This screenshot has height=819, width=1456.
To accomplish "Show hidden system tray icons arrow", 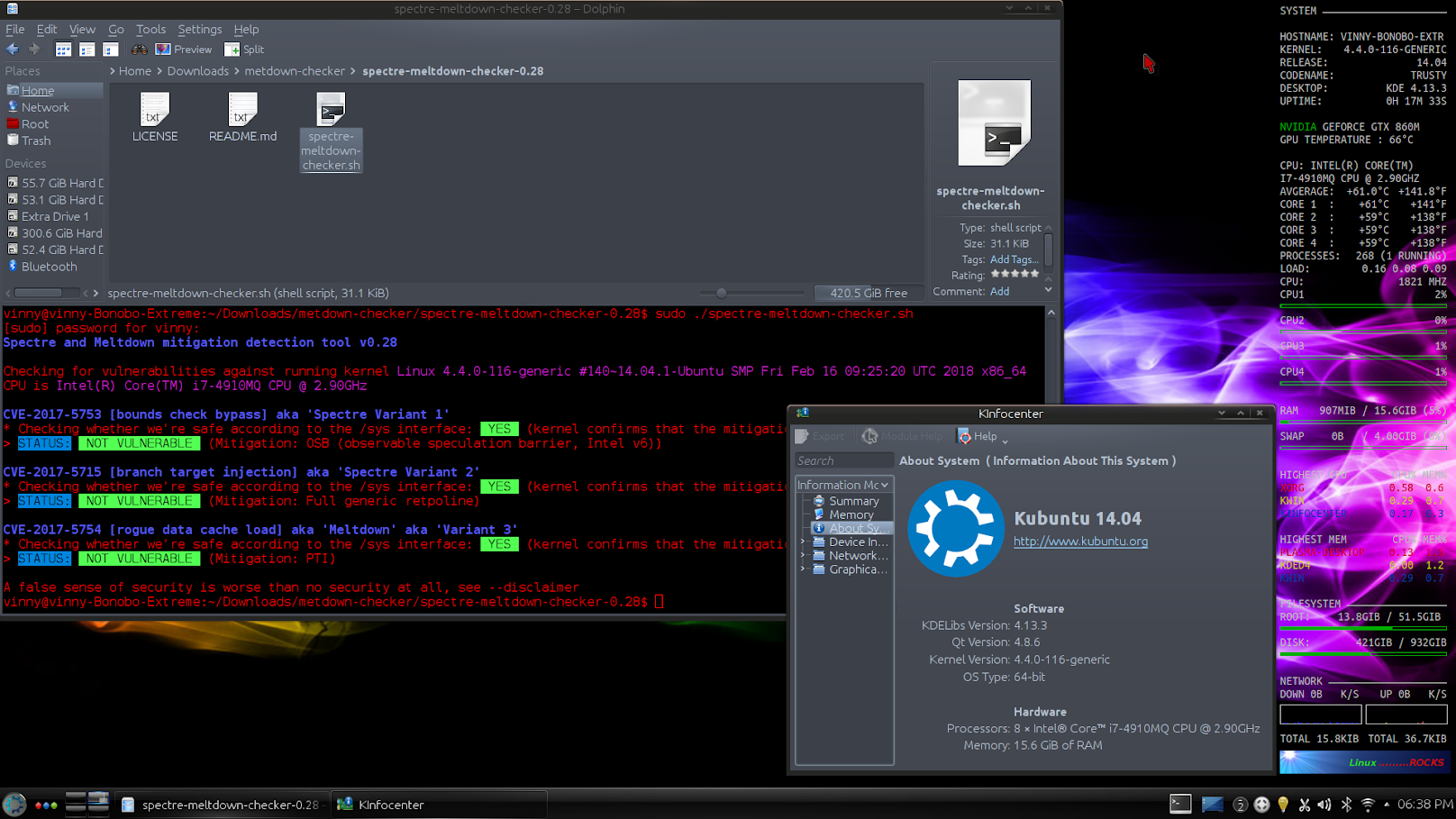I will click(x=1387, y=805).
